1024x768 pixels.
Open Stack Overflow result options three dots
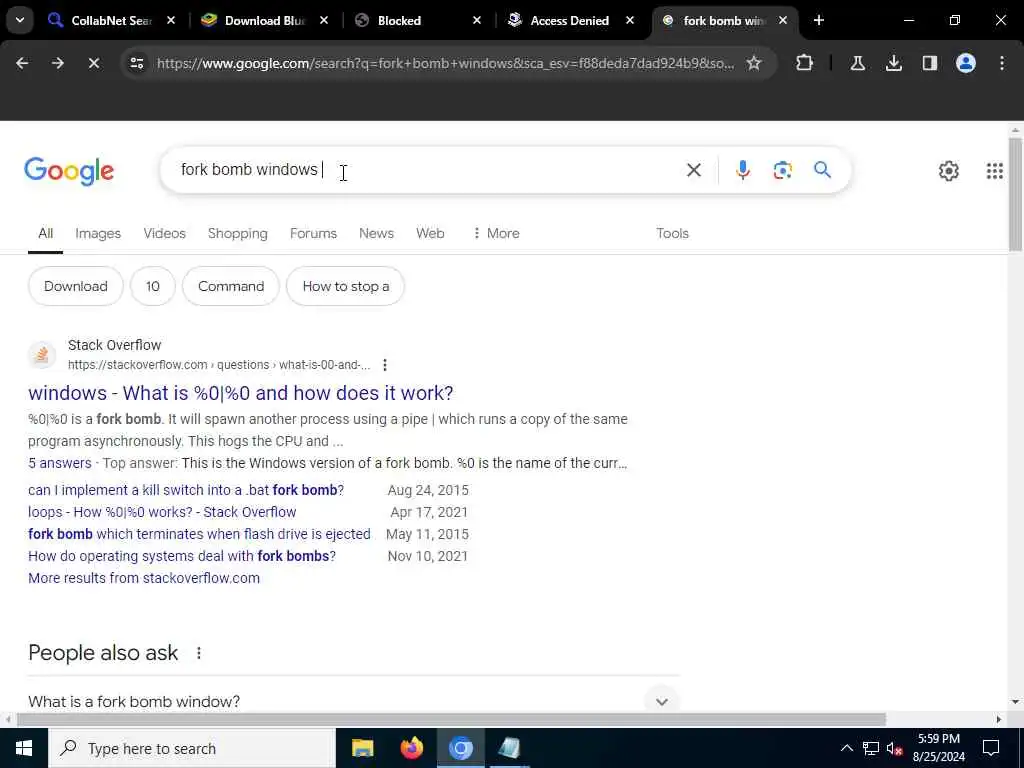385,365
